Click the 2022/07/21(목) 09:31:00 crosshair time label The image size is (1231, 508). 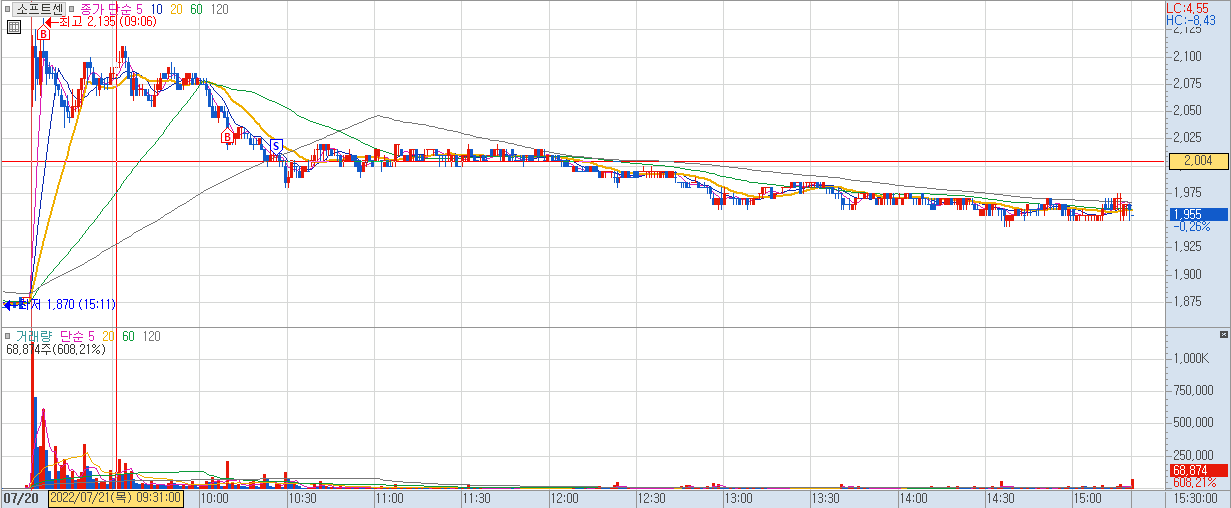[116, 497]
